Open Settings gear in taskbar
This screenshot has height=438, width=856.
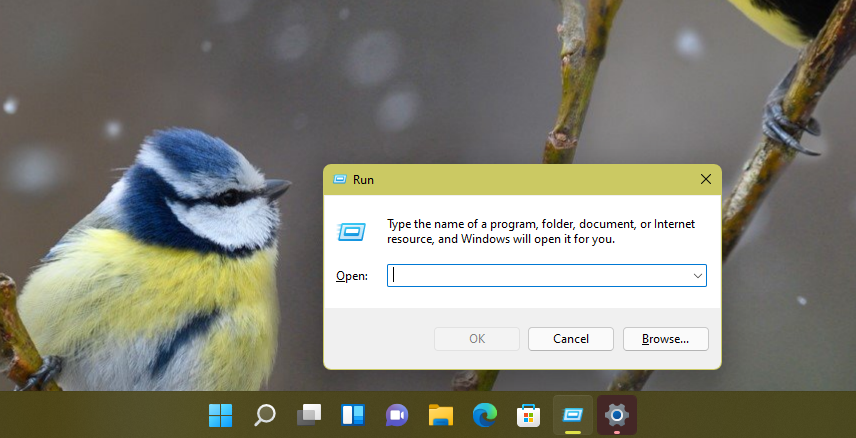pyautogui.click(x=617, y=416)
